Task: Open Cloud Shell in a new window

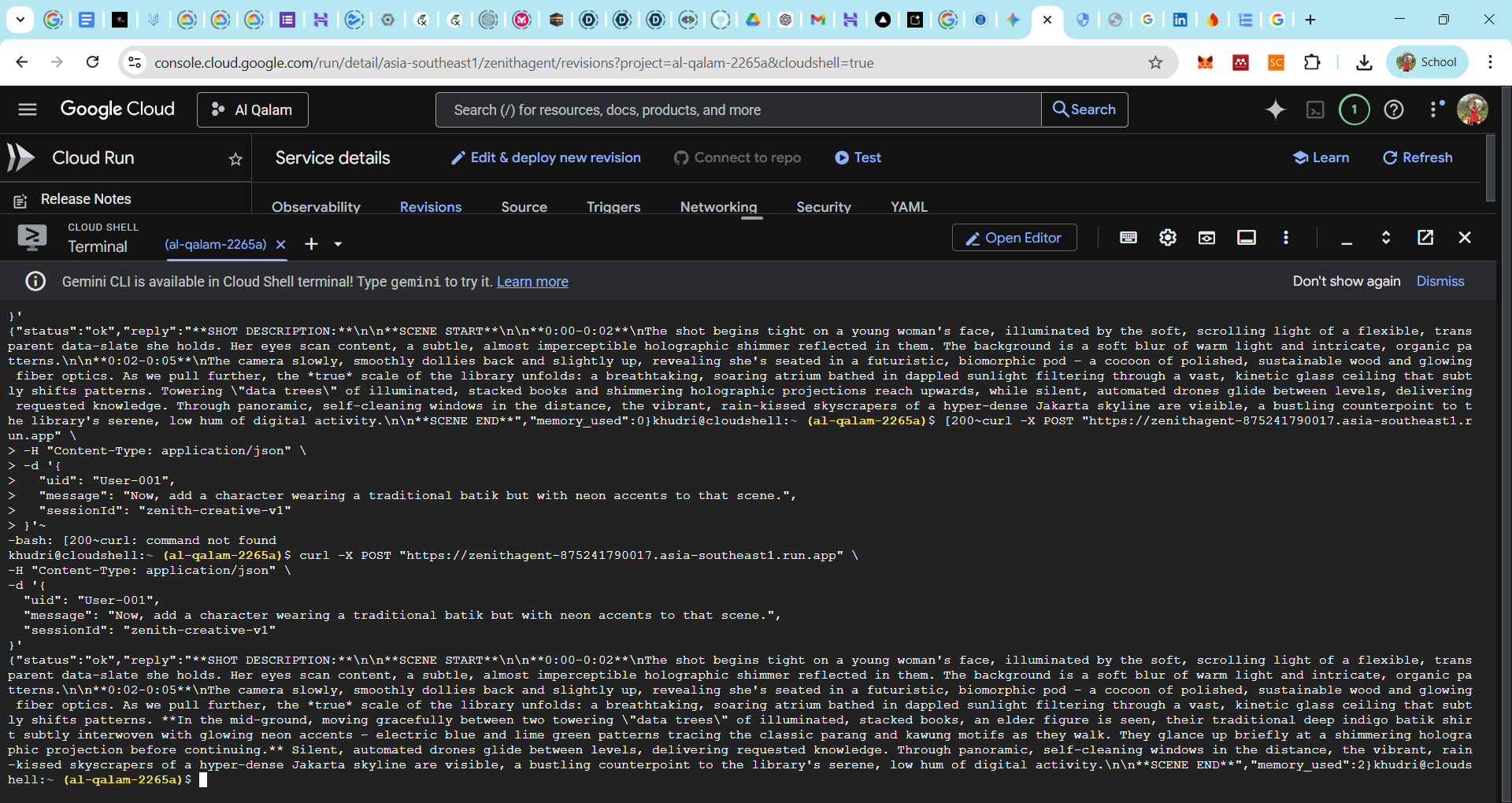Action: (x=1425, y=238)
